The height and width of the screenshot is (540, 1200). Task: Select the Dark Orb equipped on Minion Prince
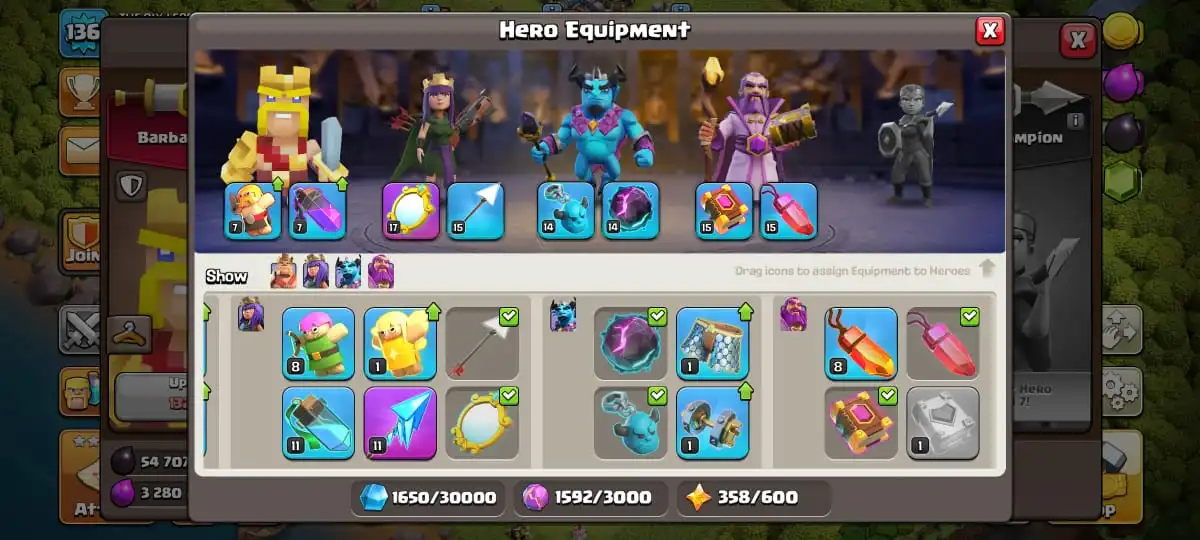pyautogui.click(x=631, y=211)
